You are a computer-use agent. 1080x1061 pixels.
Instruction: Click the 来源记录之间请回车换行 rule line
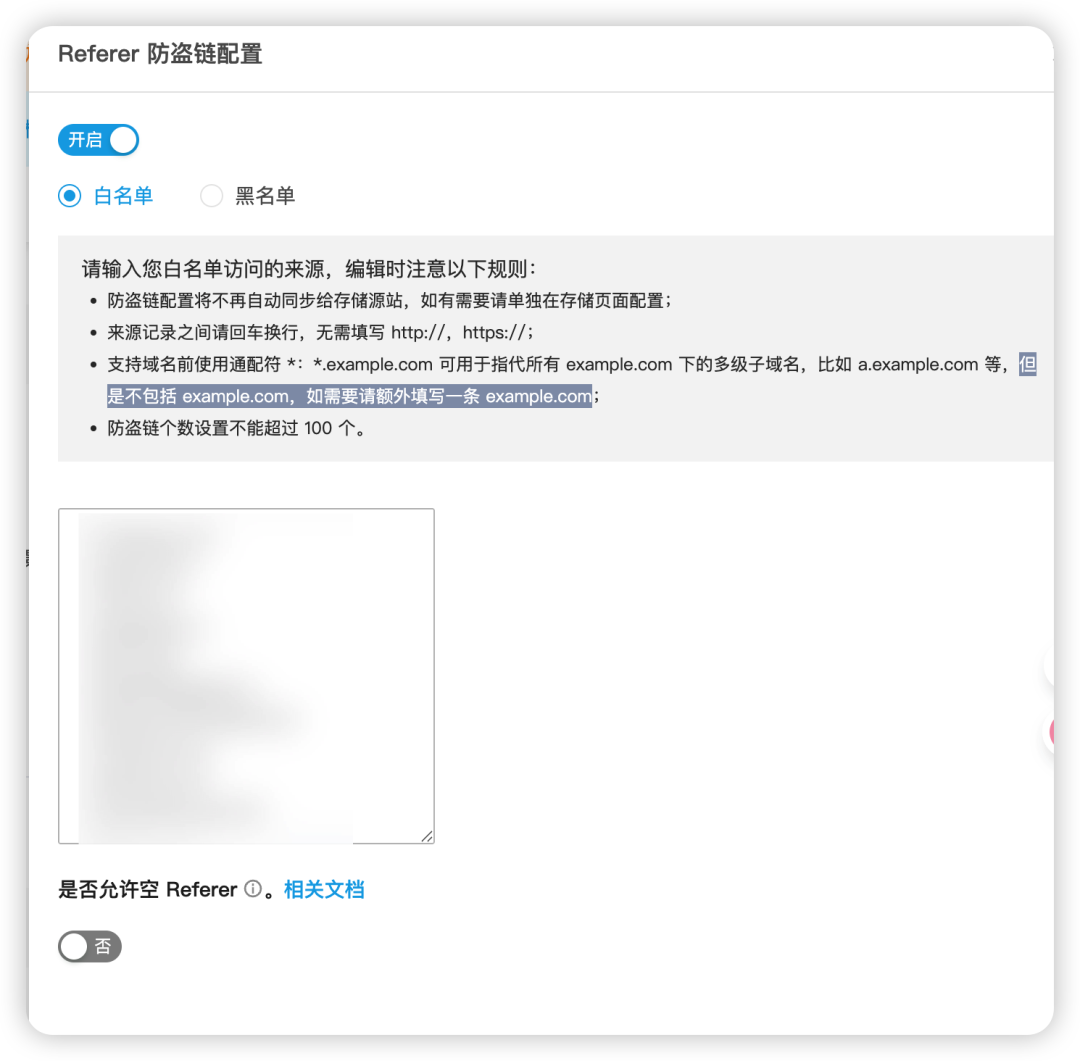(320, 333)
